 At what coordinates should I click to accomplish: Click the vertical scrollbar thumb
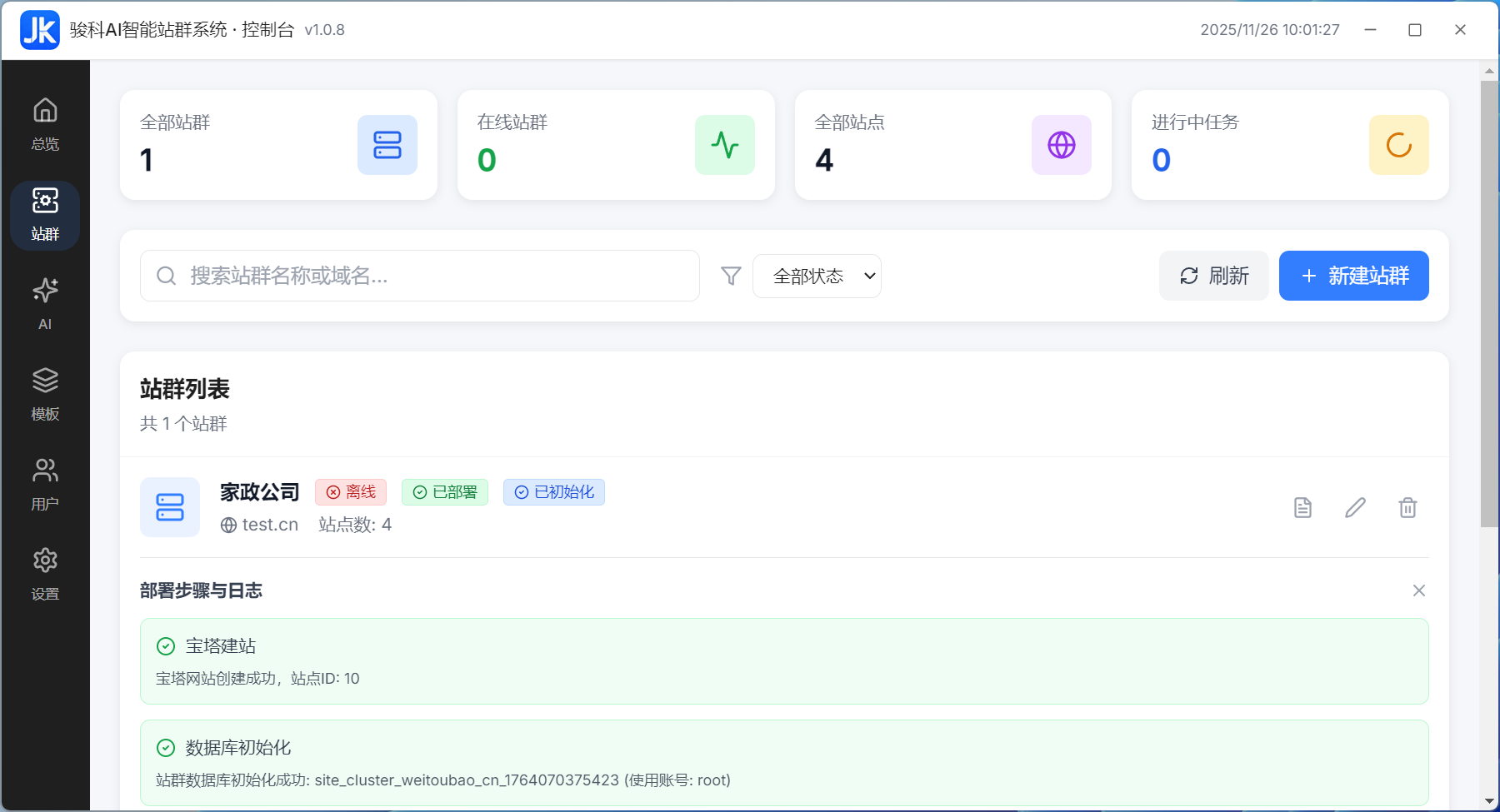[x=1489, y=304]
